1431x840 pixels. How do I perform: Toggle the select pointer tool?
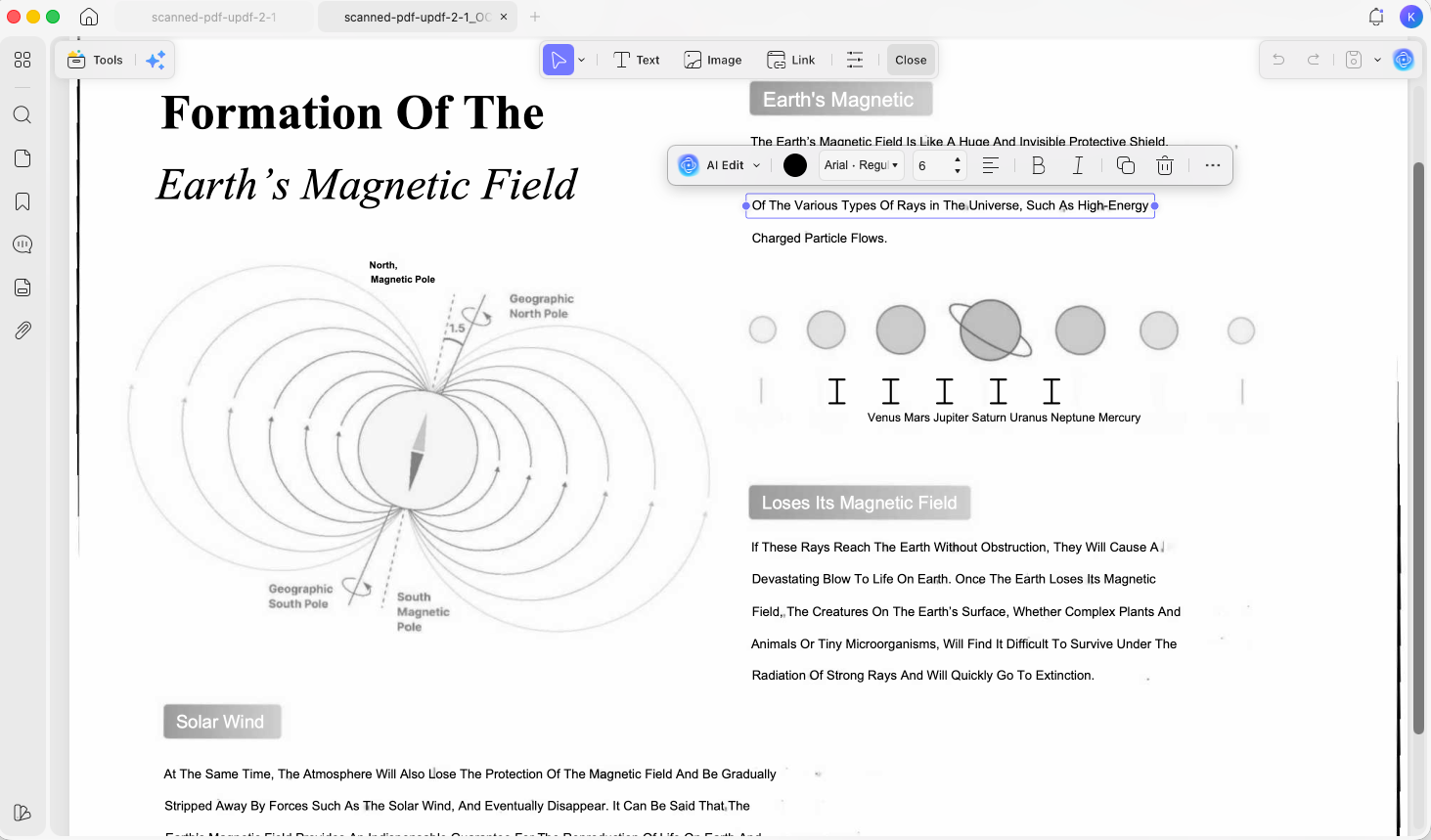pyautogui.click(x=559, y=60)
